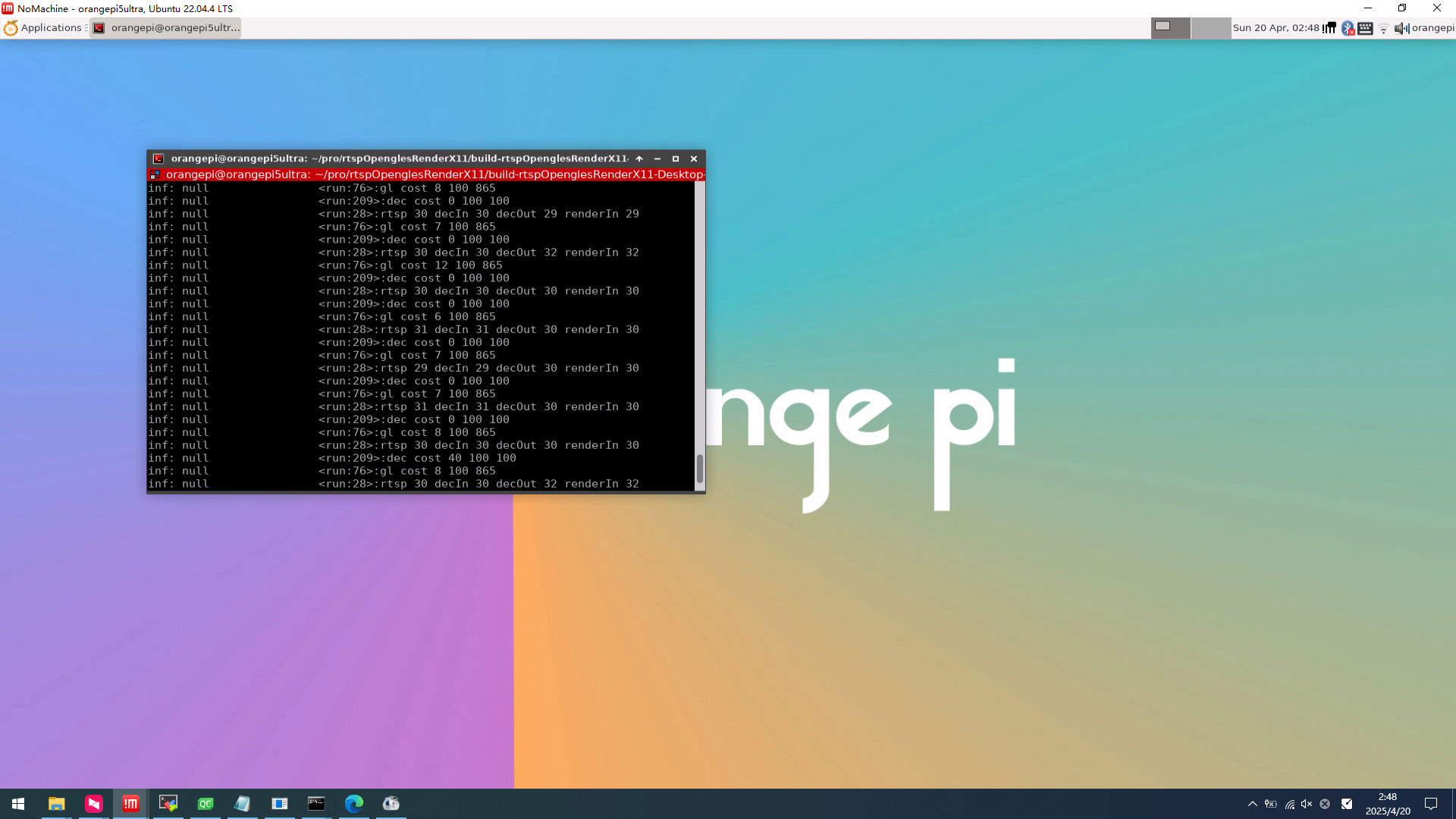Open the Command Prompt taskbar icon

[316, 804]
